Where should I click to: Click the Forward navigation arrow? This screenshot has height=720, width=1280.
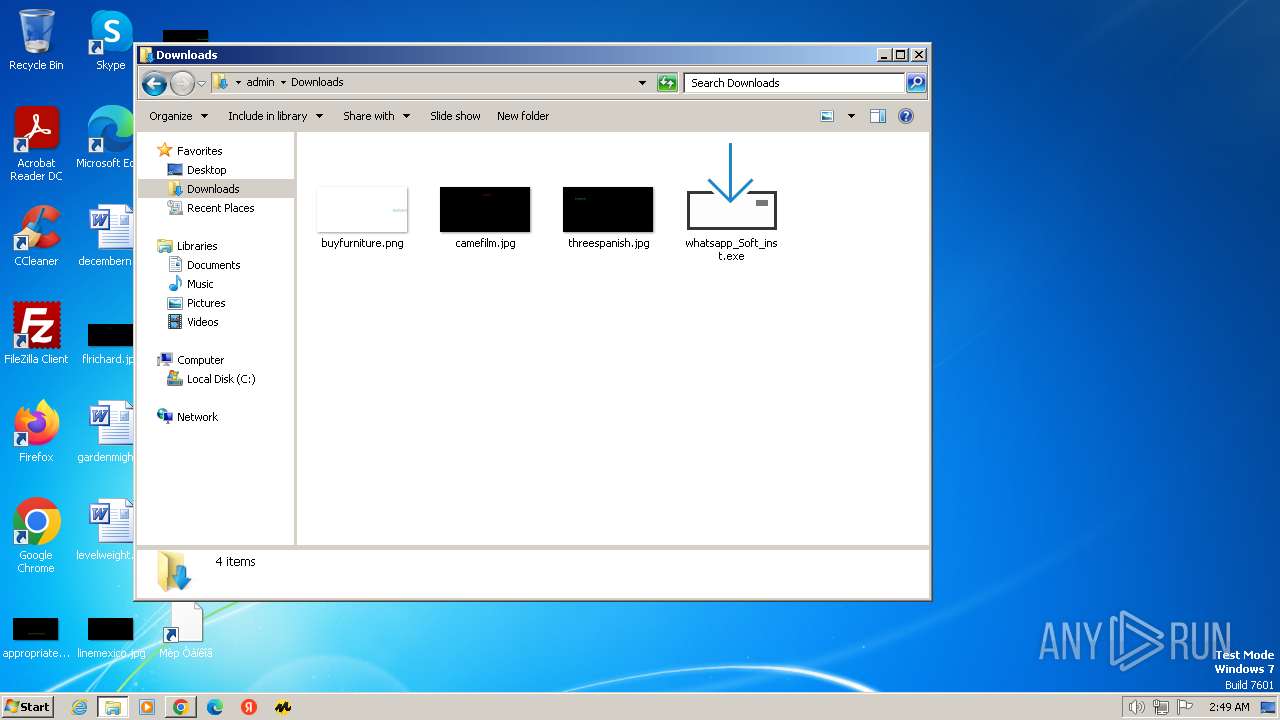(x=182, y=83)
